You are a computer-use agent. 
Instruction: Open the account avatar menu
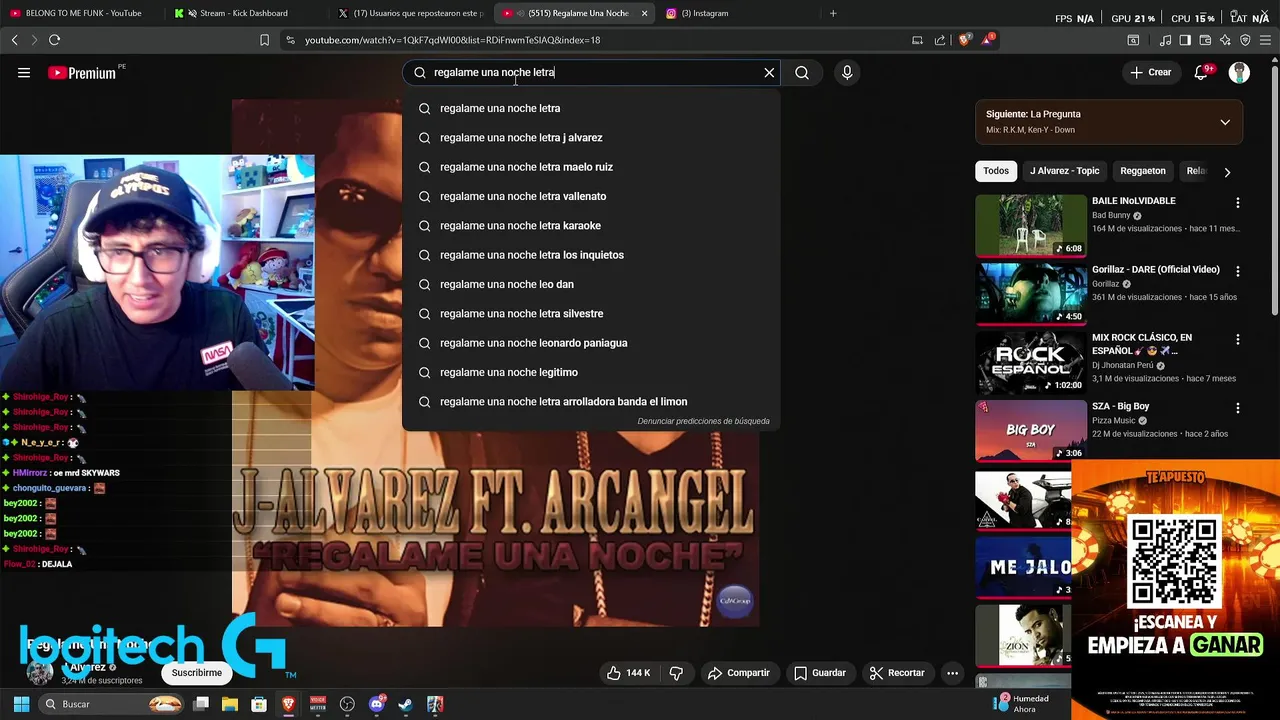pyautogui.click(x=1239, y=72)
